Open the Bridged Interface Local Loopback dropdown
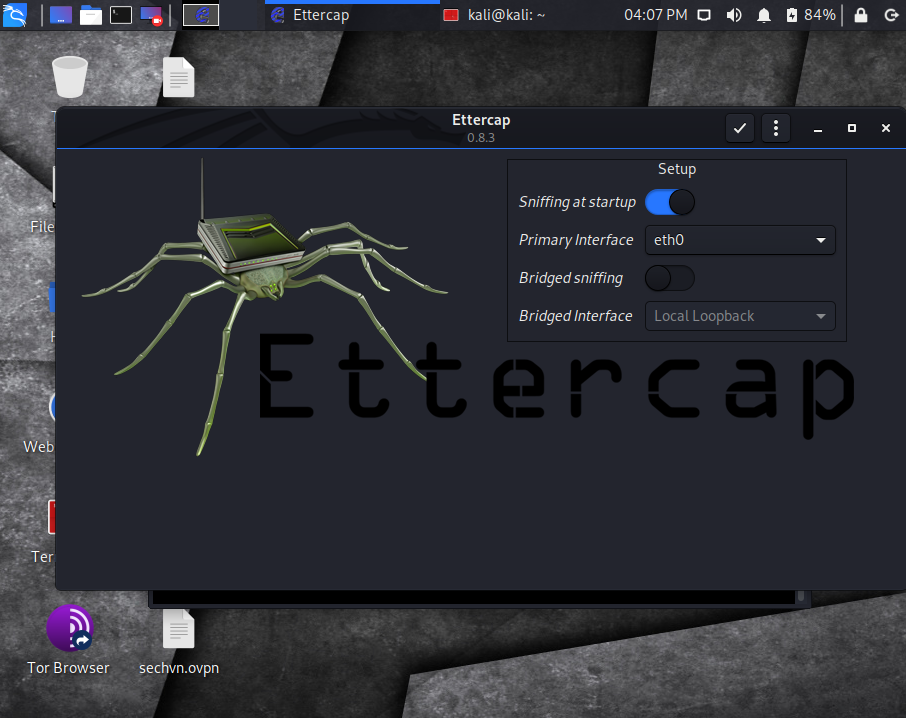The image size is (906, 718). (740, 316)
